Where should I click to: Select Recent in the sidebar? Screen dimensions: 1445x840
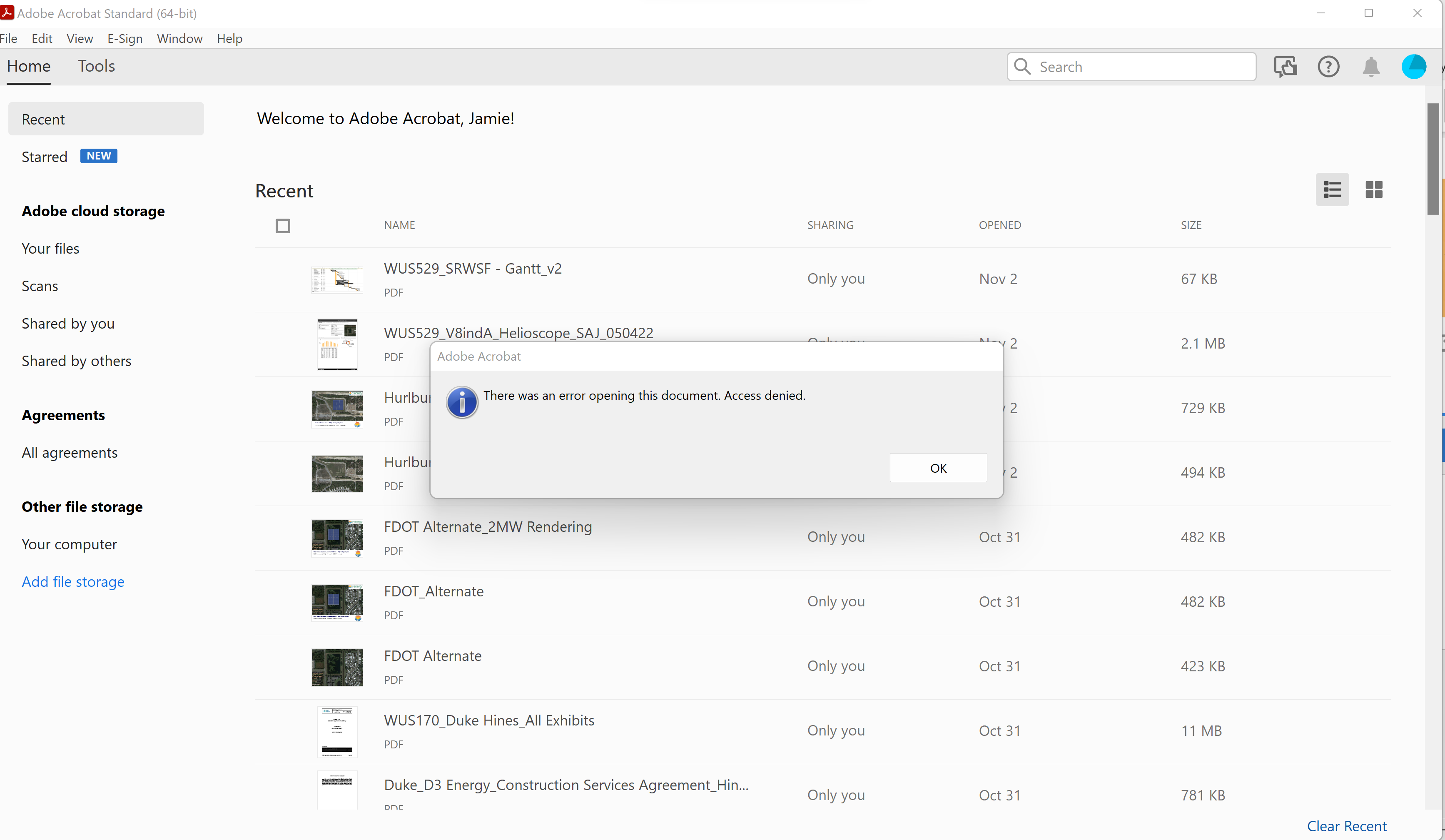pyautogui.click(x=106, y=119)
